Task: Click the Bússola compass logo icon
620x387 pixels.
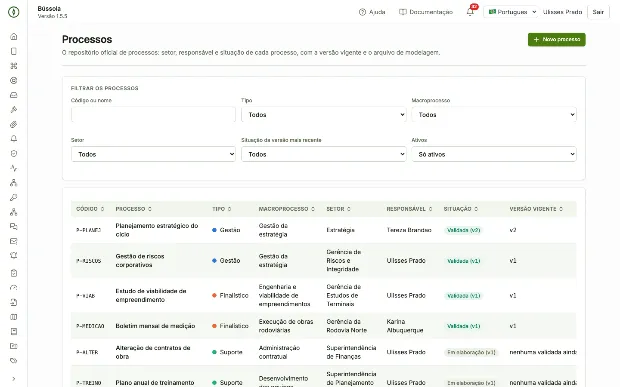Action: pos(13,12)
